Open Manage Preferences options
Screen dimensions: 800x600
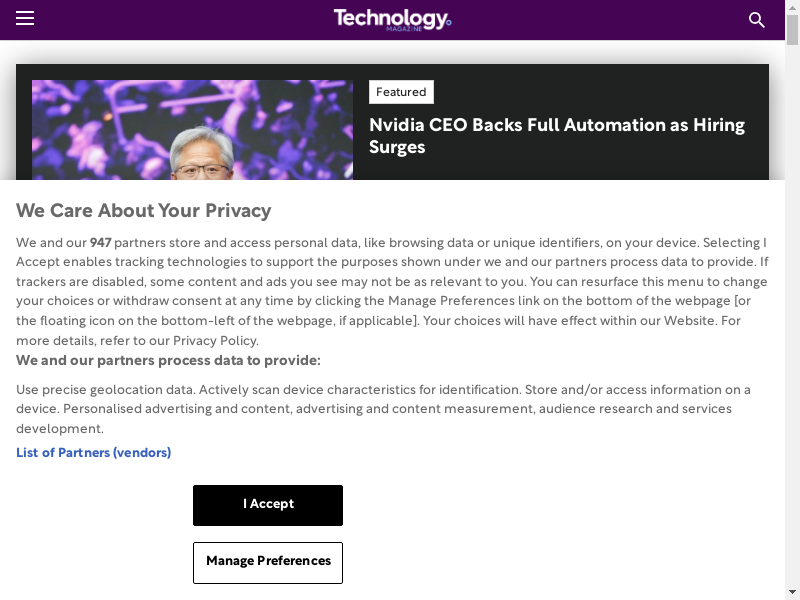coord(268,562)
